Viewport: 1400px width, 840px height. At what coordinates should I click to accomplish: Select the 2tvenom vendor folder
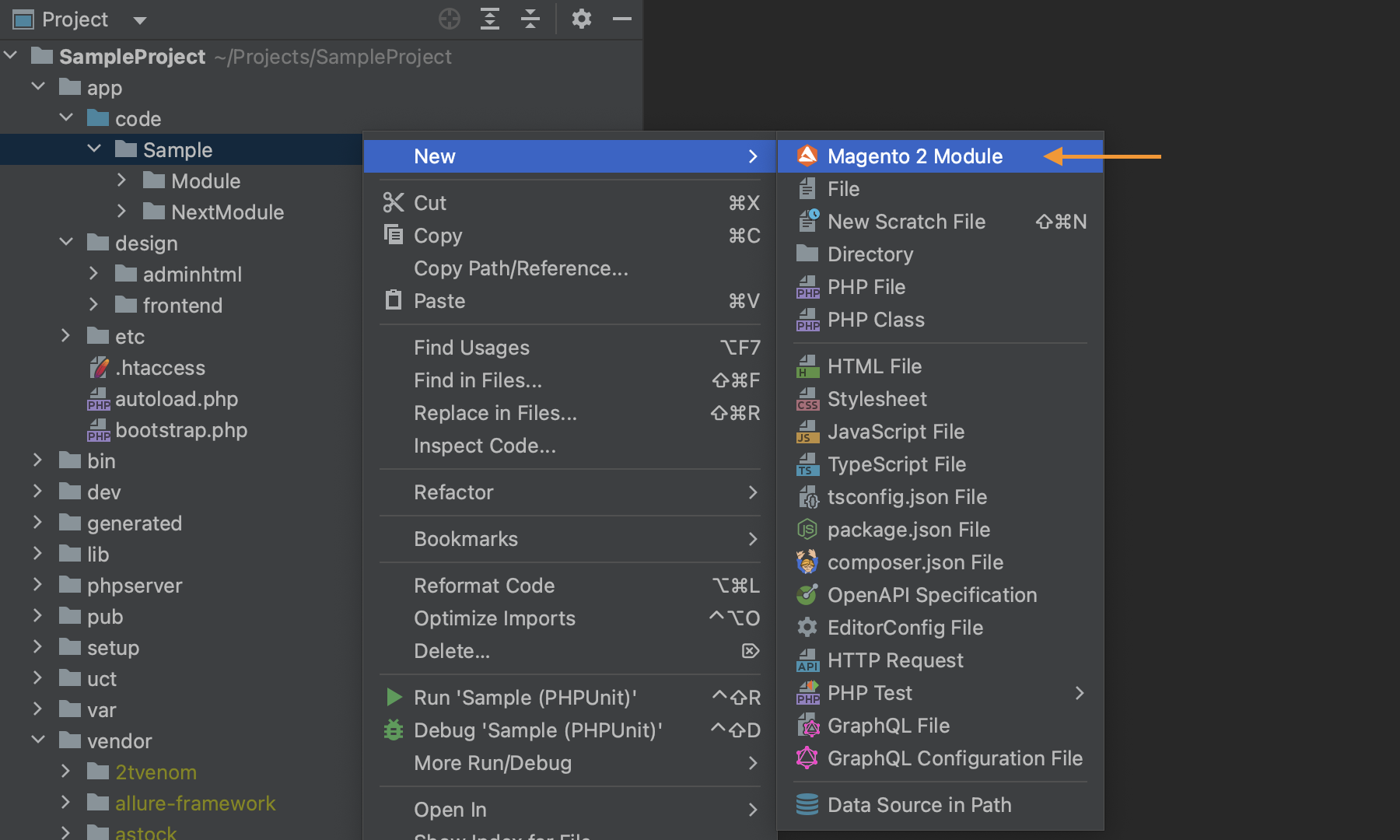click(156, 772)
